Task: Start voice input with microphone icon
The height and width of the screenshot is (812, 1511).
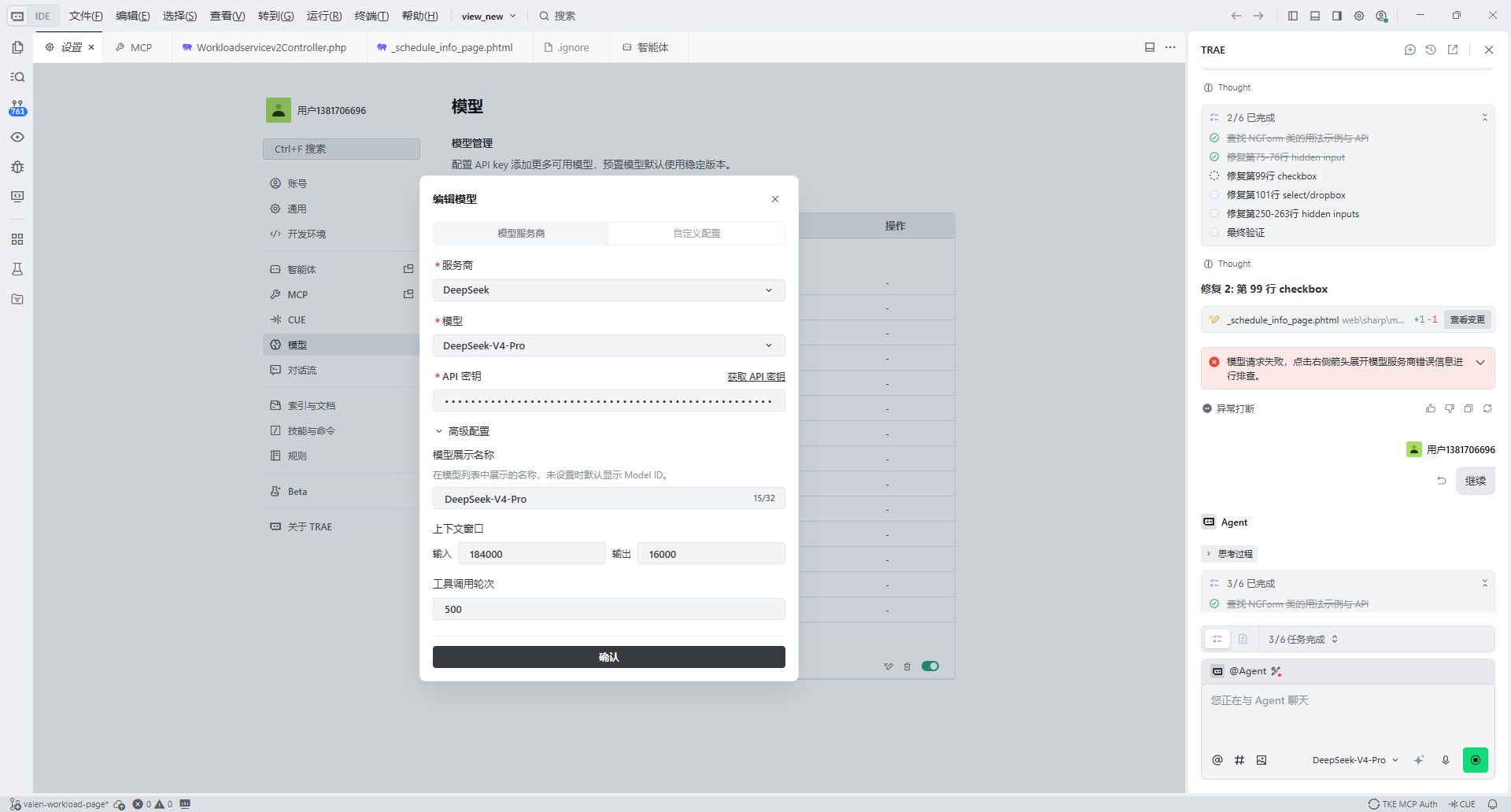Action: [x=1446, y=760]
